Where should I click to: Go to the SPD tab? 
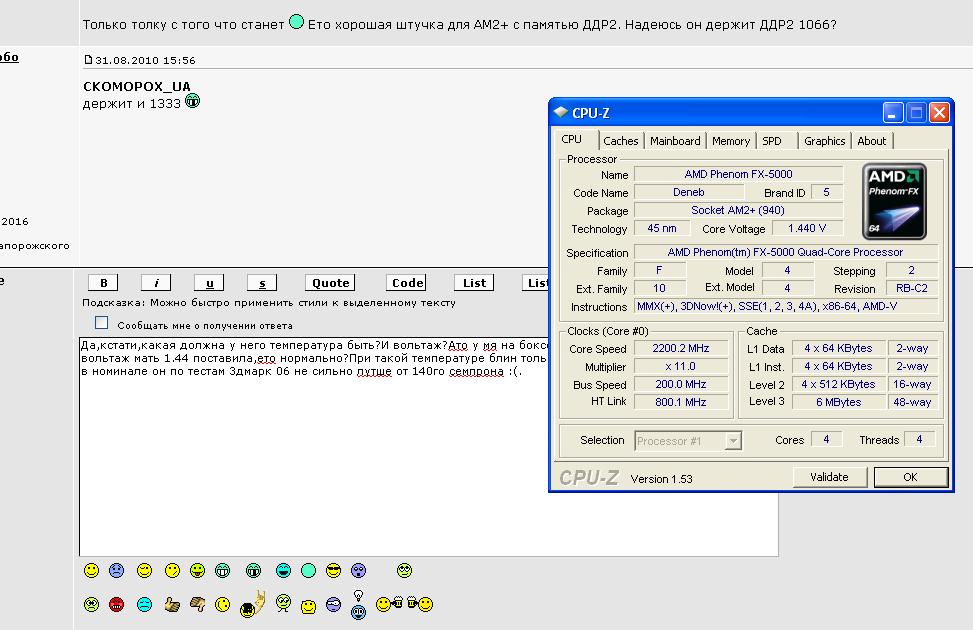point(772,141)
